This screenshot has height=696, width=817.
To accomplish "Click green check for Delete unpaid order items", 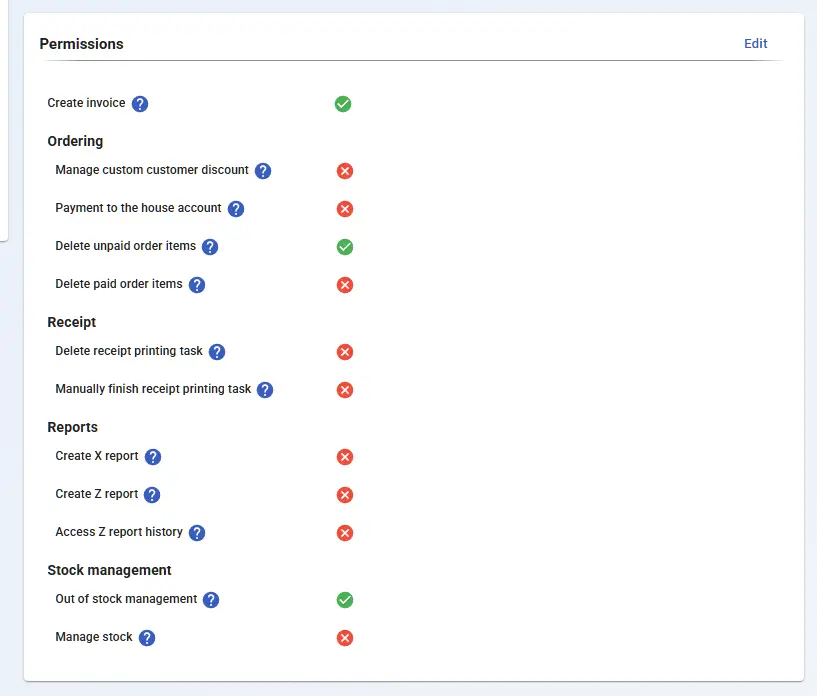I will (345, 247).
